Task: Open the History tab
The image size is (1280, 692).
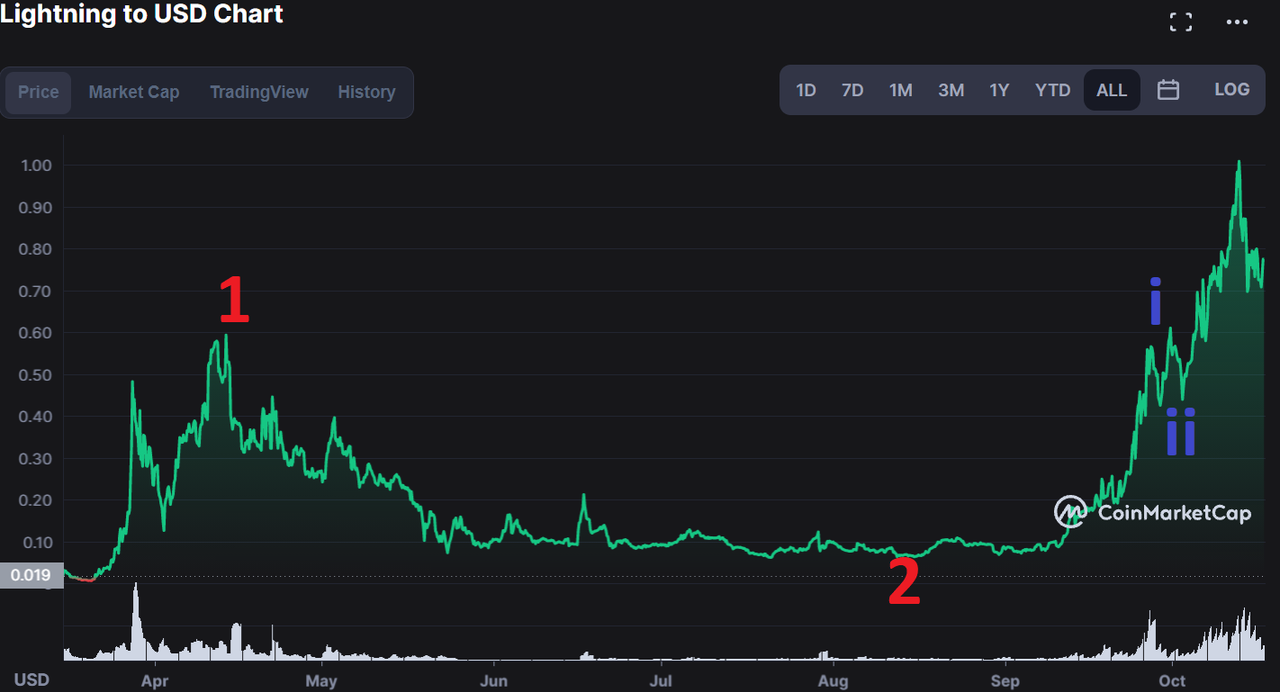Action: coord(366,92)
